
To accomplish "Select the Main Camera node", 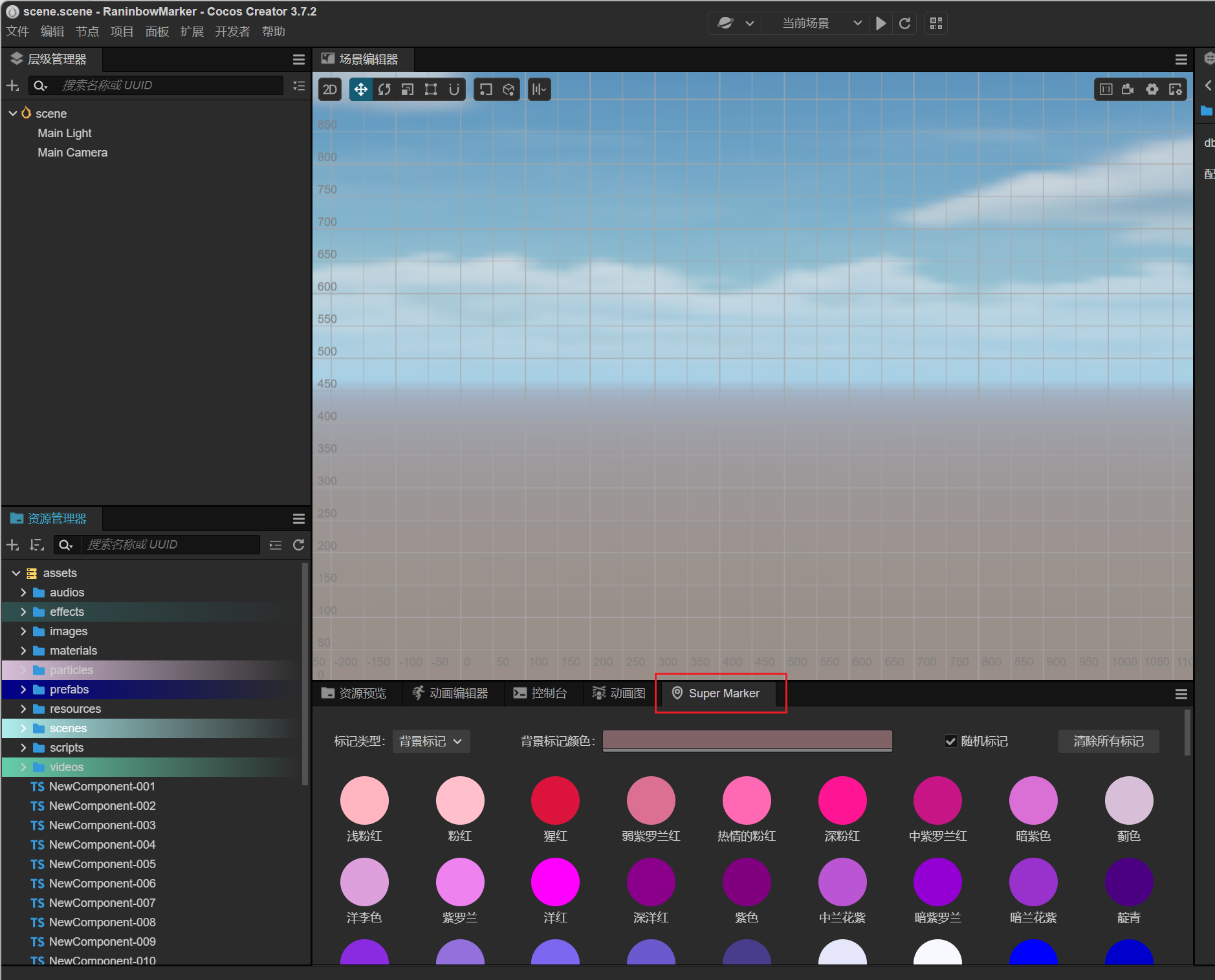I will click(72, 153).
